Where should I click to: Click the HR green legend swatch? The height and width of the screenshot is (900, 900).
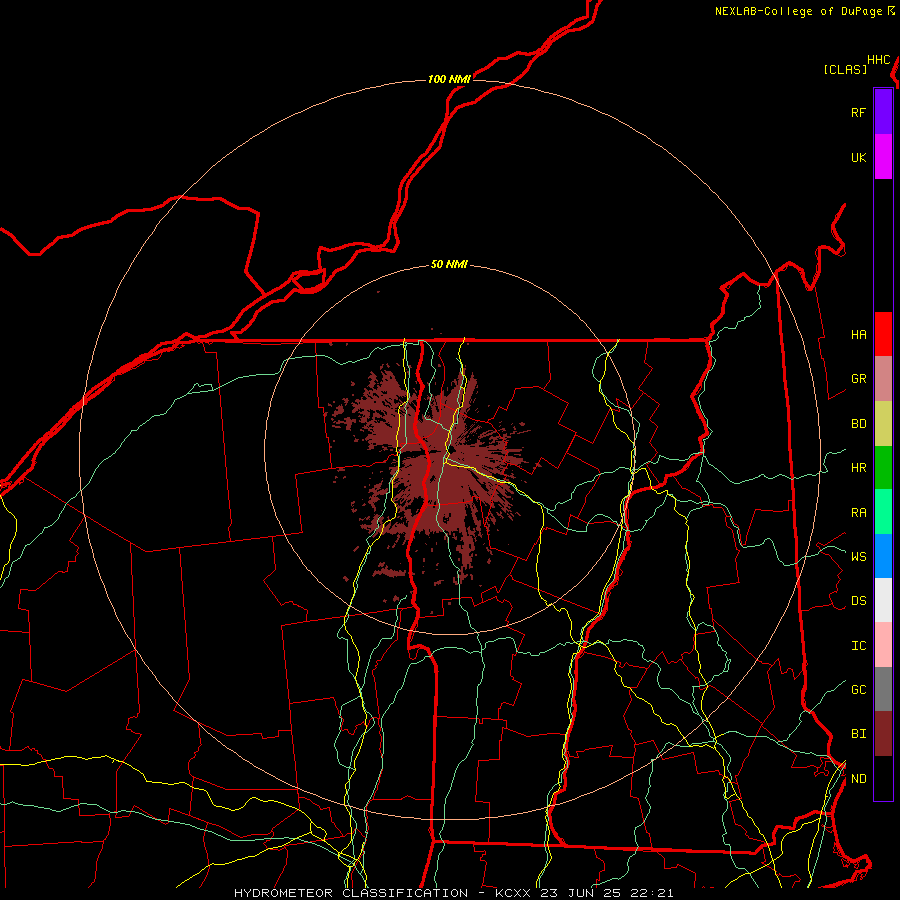[x=883, y=468]
